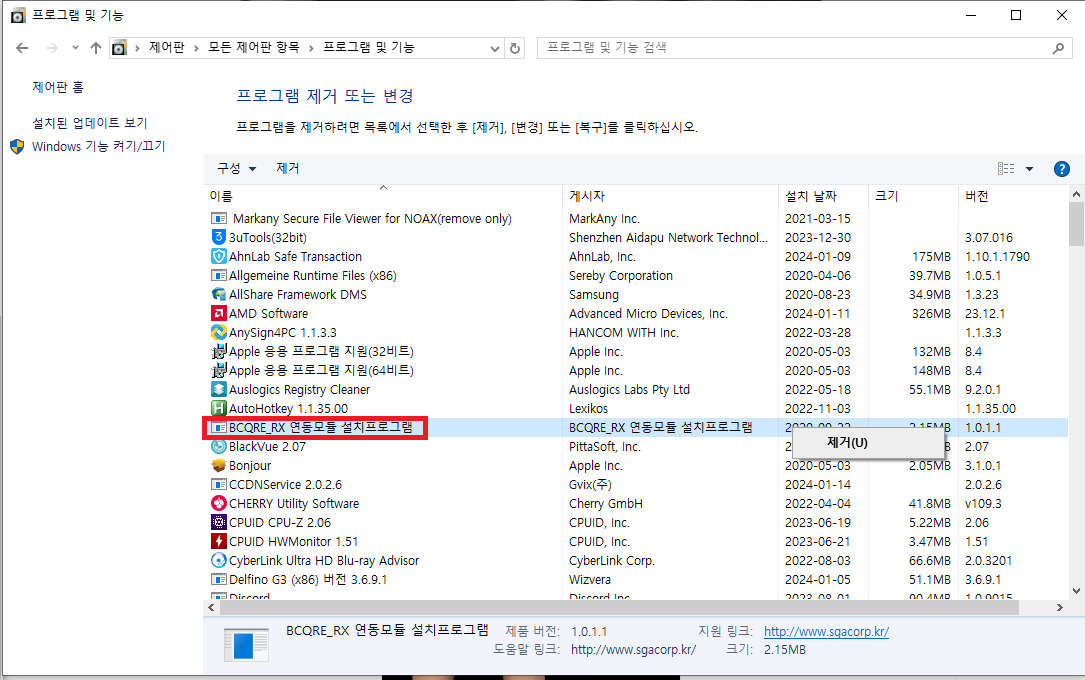Click the Lexikos publisher cell
1085x680 pixels.
[x=588, y=409]
